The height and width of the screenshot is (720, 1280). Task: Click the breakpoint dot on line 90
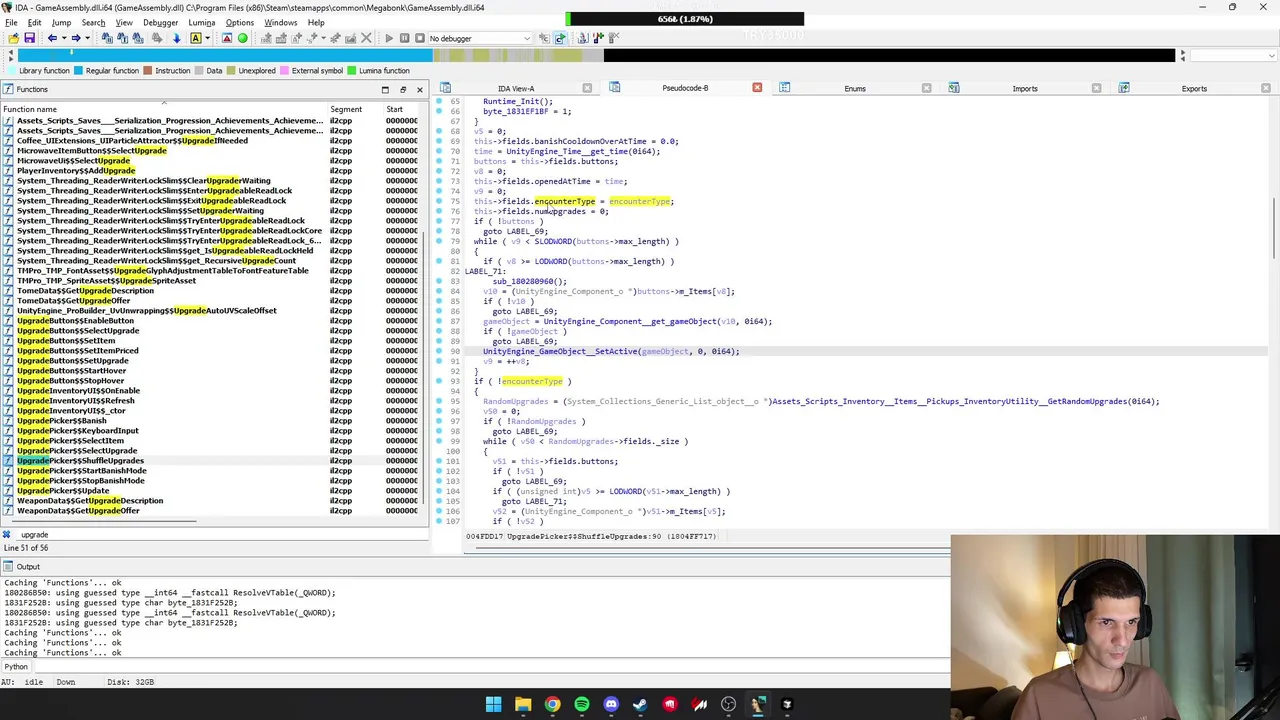[439, 351]
